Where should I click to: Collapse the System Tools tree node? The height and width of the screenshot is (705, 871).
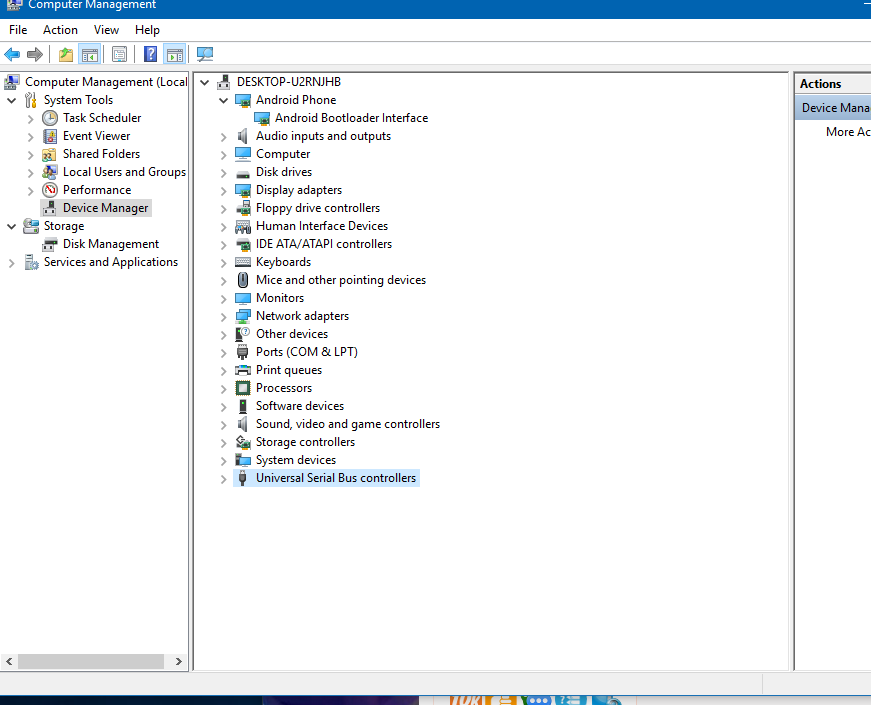coord(12,100)
